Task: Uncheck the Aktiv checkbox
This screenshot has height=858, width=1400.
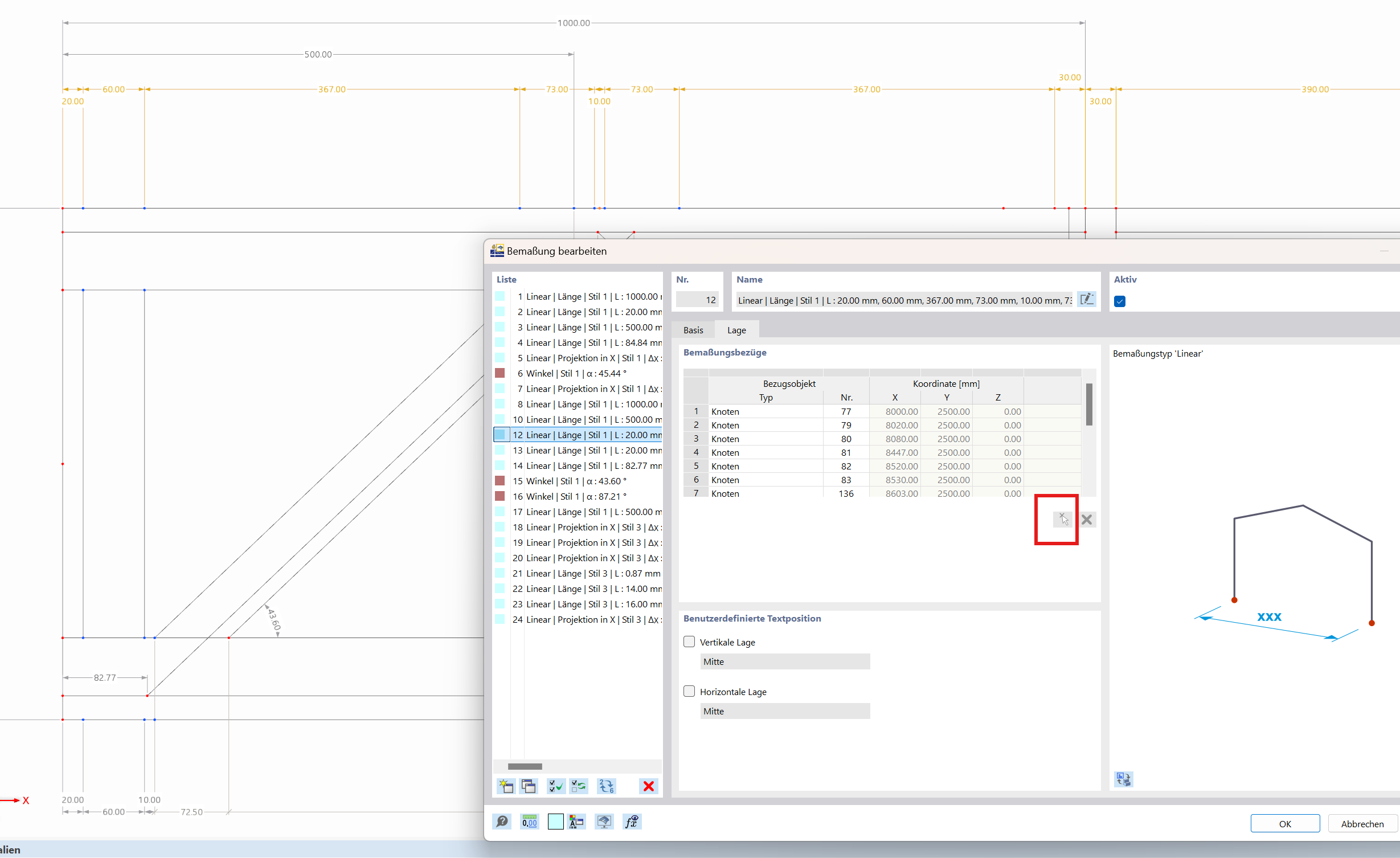Action: (x=1120, y=301)
